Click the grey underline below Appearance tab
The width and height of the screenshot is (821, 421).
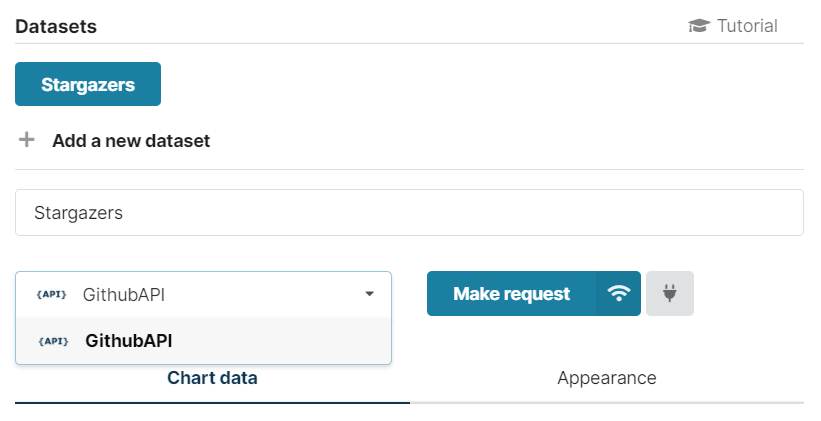[607, 402]
